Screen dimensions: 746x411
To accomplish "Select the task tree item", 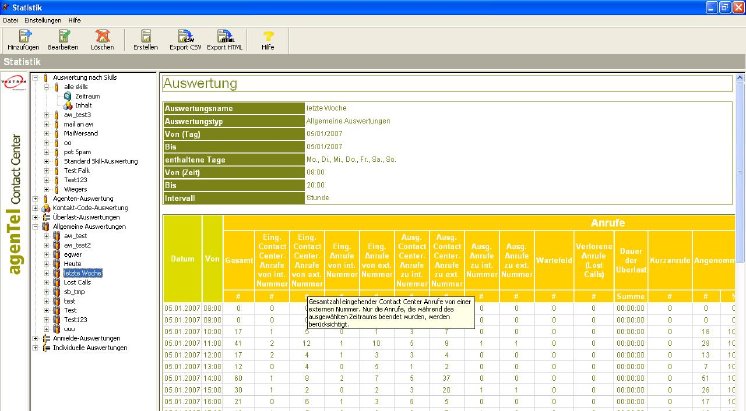I will [x=69, y=301].
